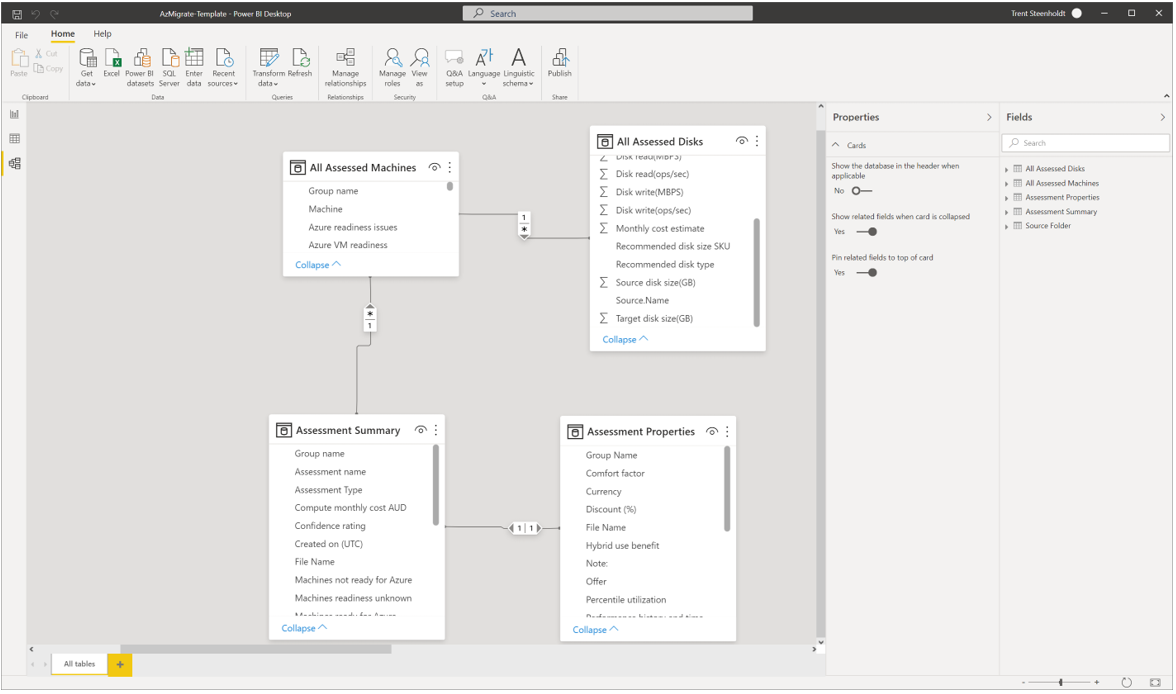
Task: Switch to Data view in the sidebar
Action: tap(14, 139)
